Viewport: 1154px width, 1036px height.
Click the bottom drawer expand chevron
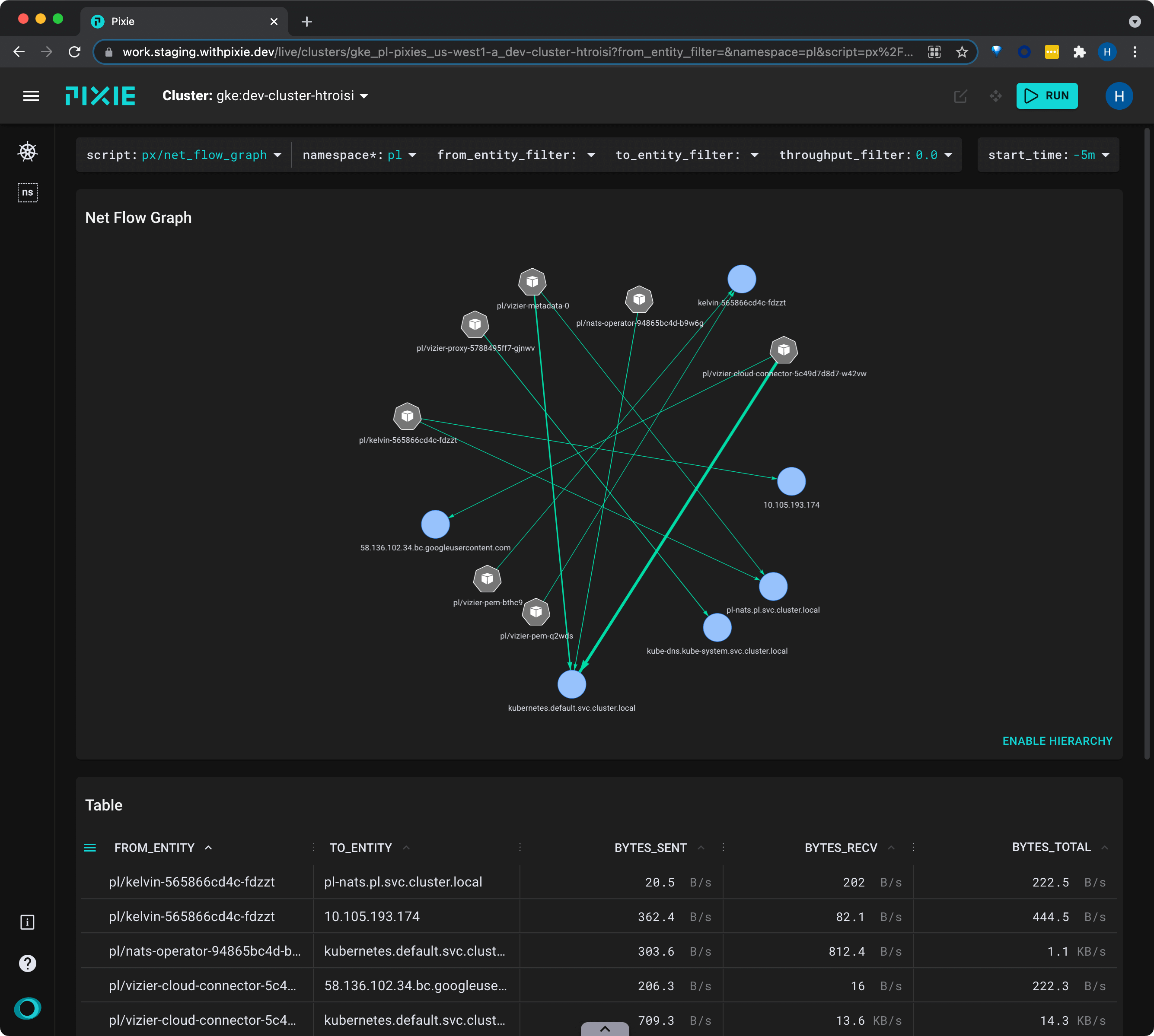click(605, 1029)
